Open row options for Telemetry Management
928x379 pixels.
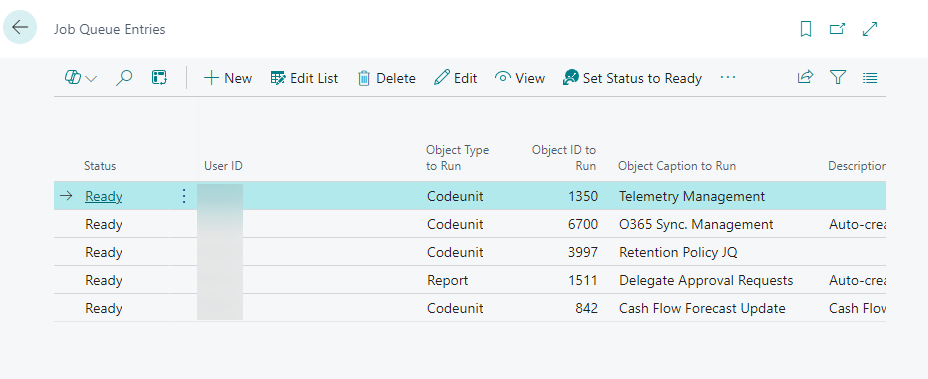183,196
